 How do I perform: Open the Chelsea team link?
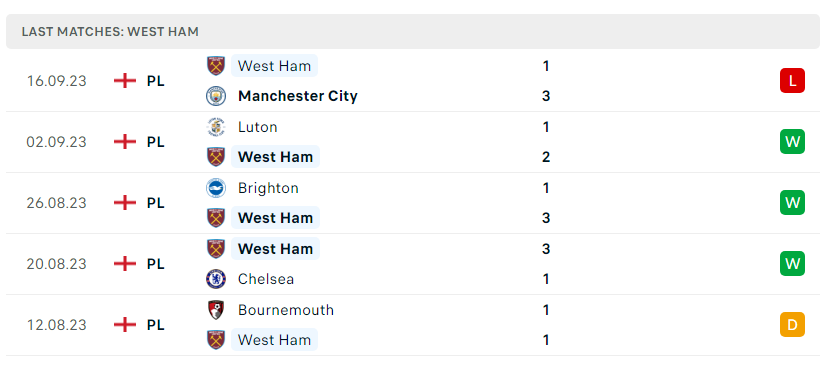tap(265, 279)
